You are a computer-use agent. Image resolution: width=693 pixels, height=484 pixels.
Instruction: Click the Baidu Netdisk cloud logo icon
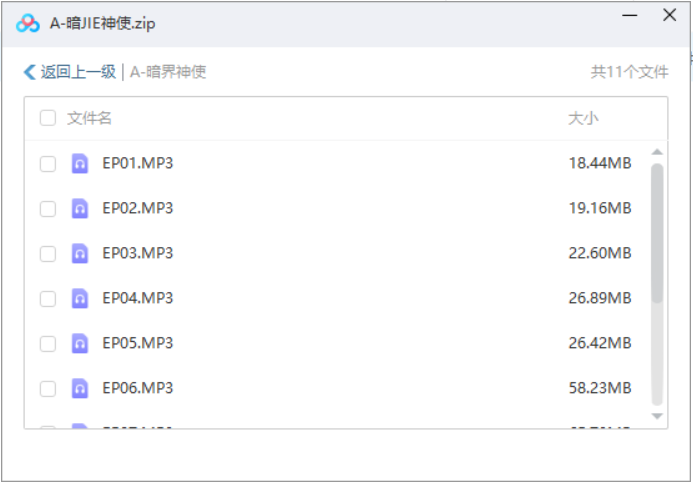click(29, 22)
